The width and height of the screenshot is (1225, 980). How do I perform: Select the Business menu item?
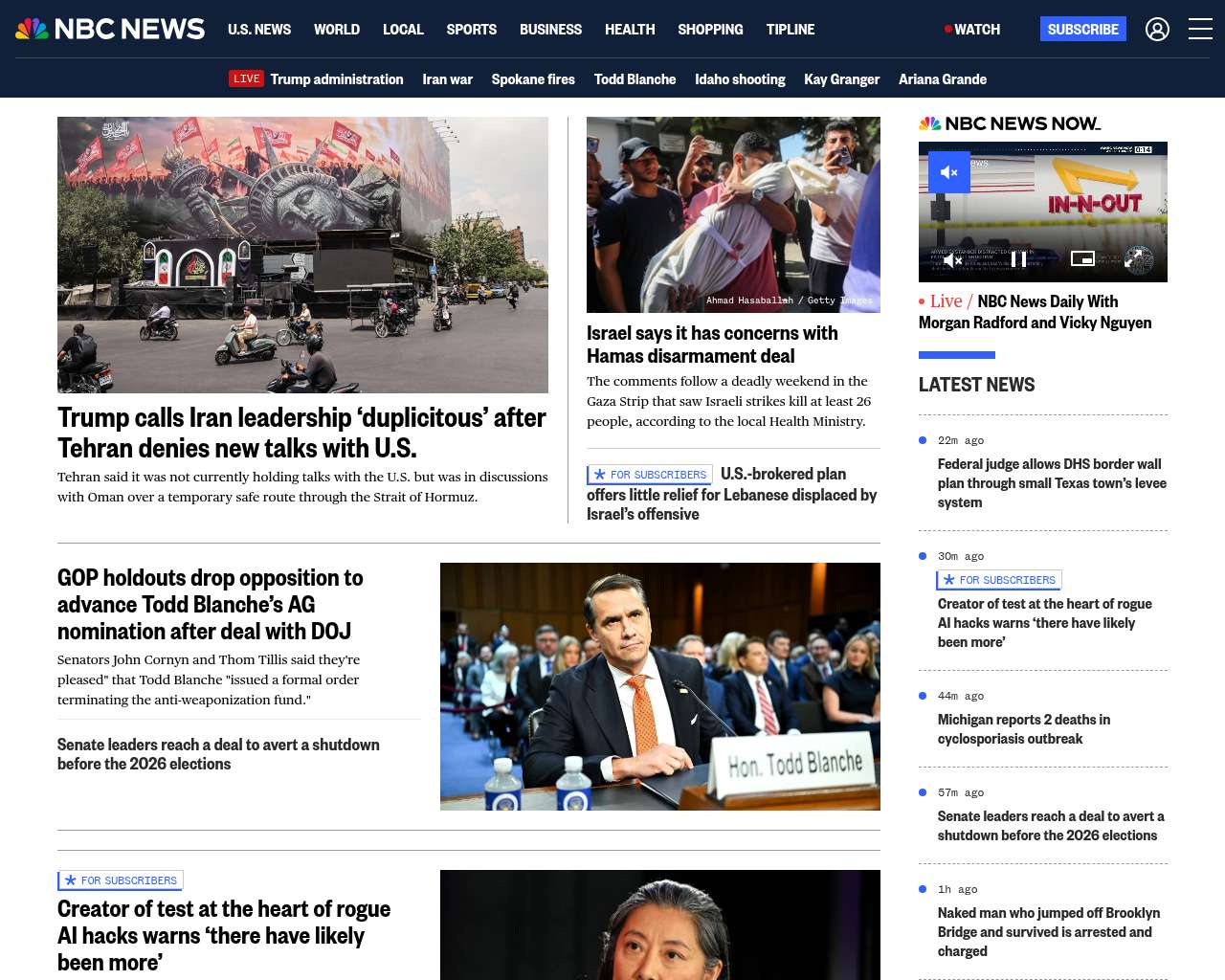click(x=550, y=30)
